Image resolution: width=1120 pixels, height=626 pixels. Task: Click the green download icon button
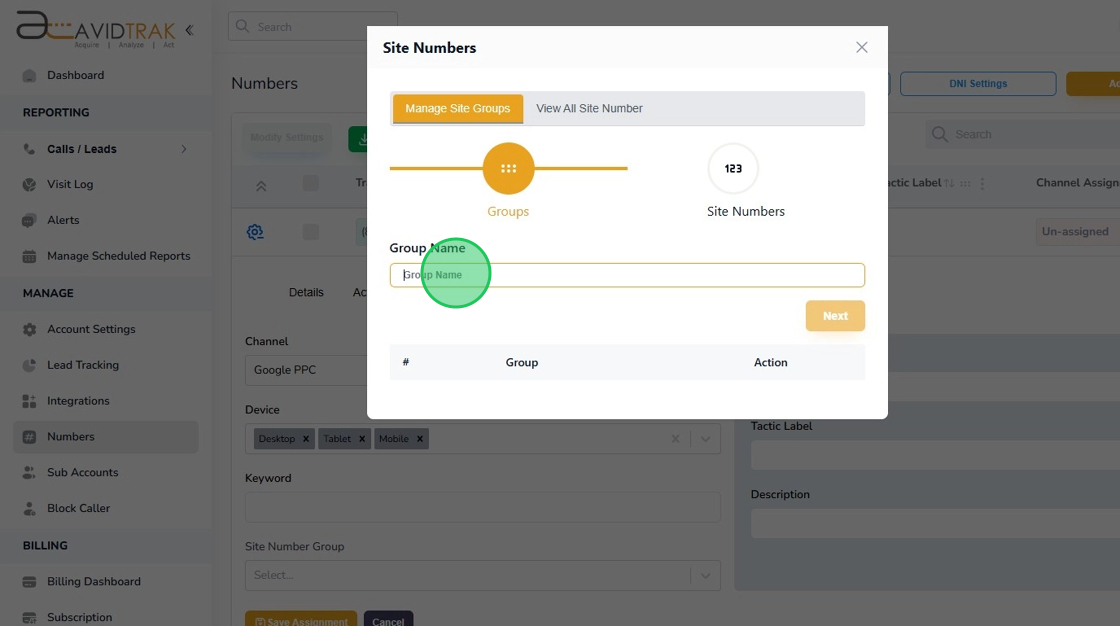coord(359,139)
